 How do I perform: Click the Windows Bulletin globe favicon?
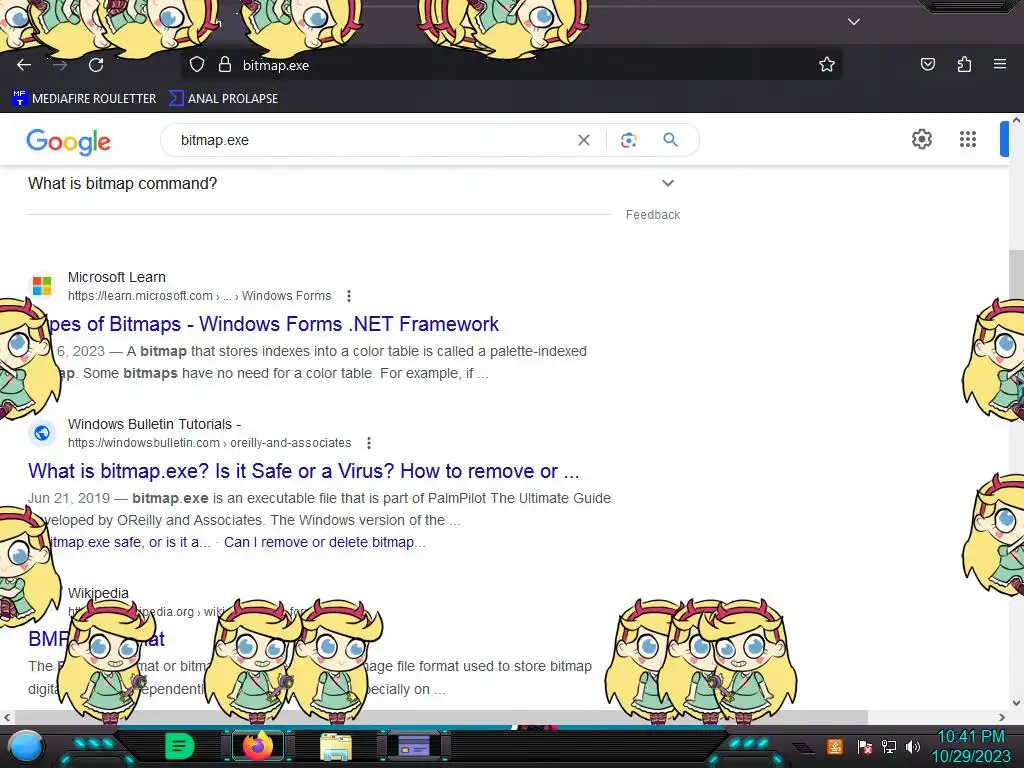[x=42, y=433]
